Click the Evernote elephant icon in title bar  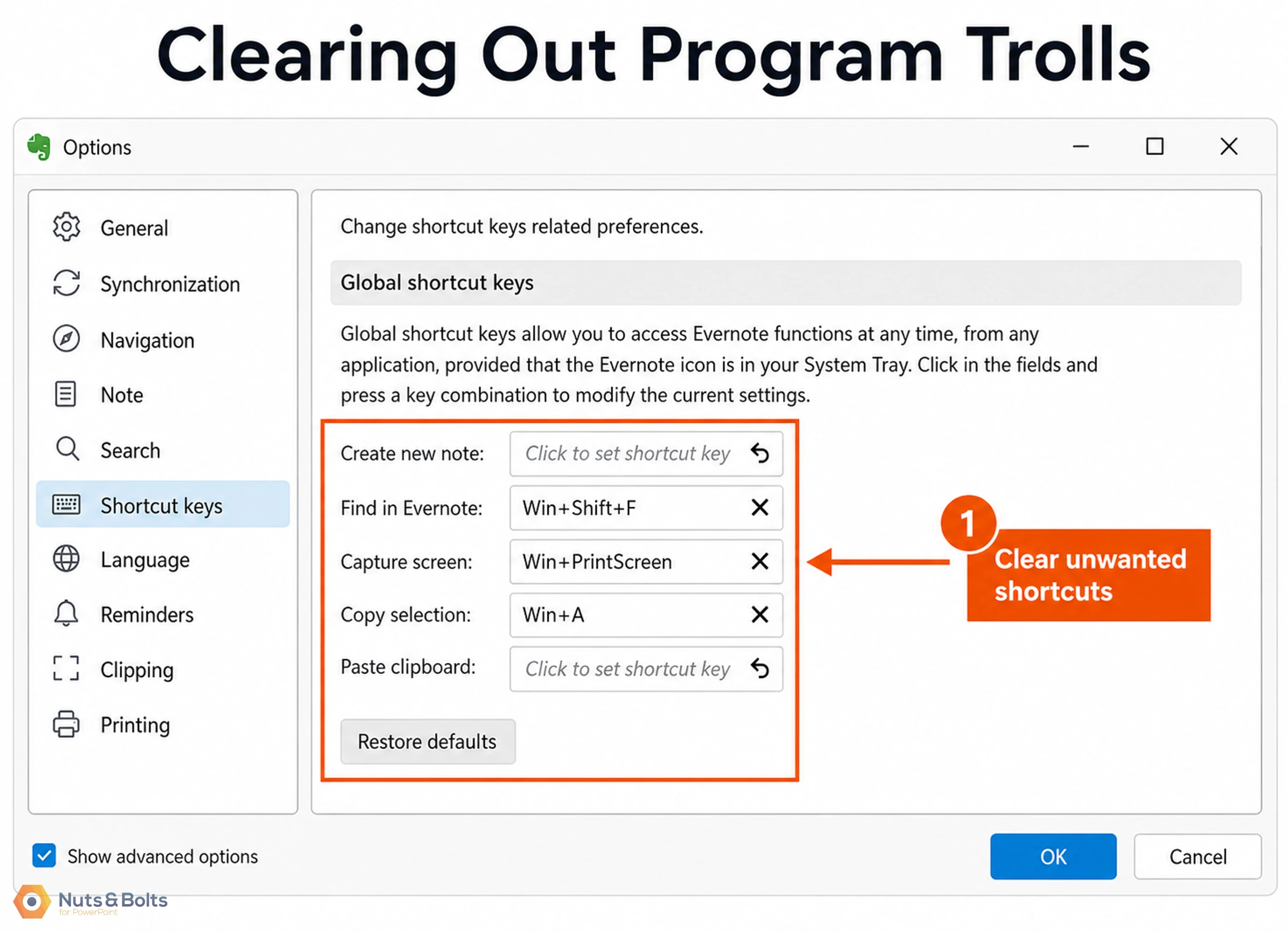(39, 147)
